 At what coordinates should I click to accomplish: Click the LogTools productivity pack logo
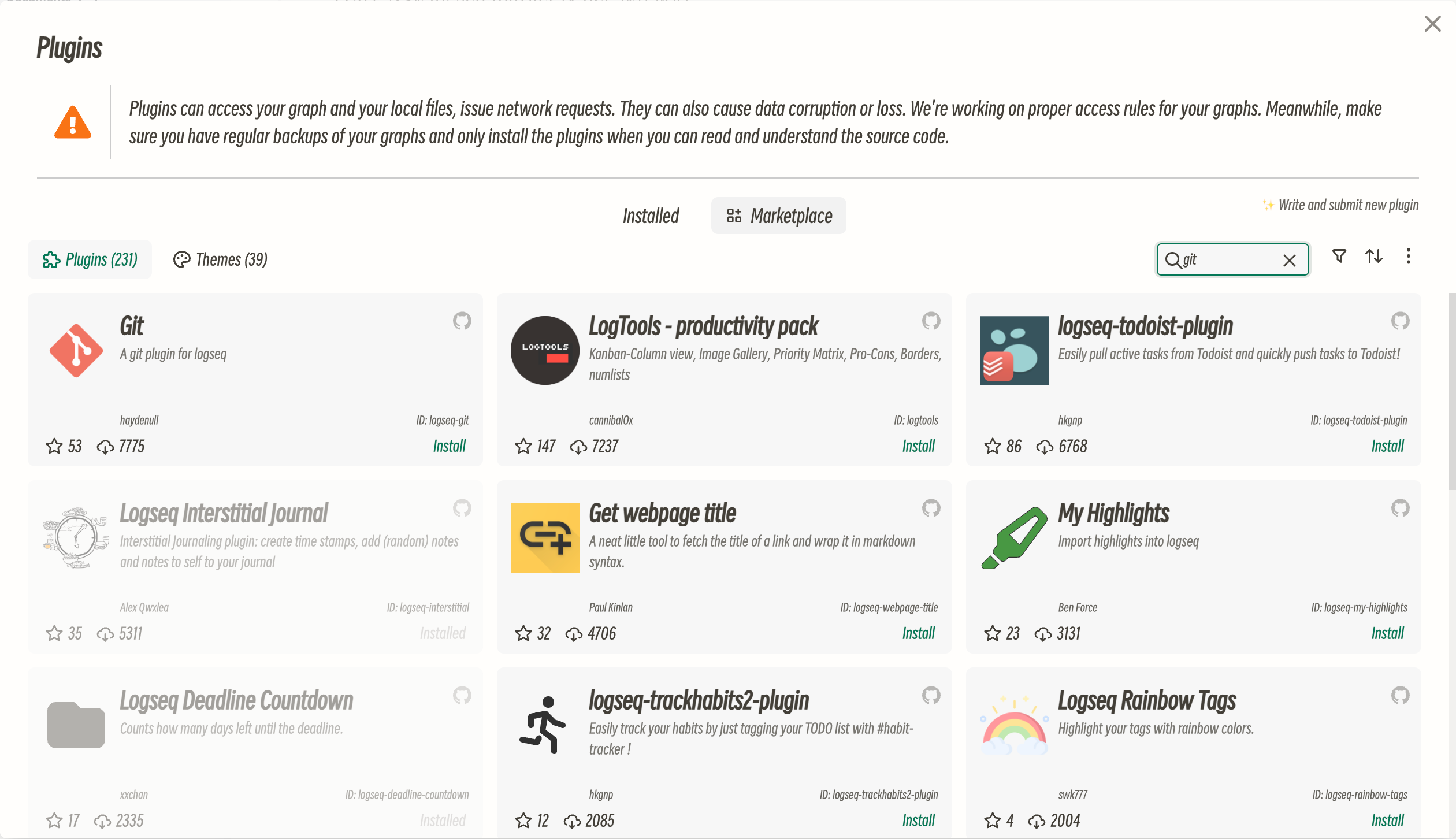coord(544,350)
